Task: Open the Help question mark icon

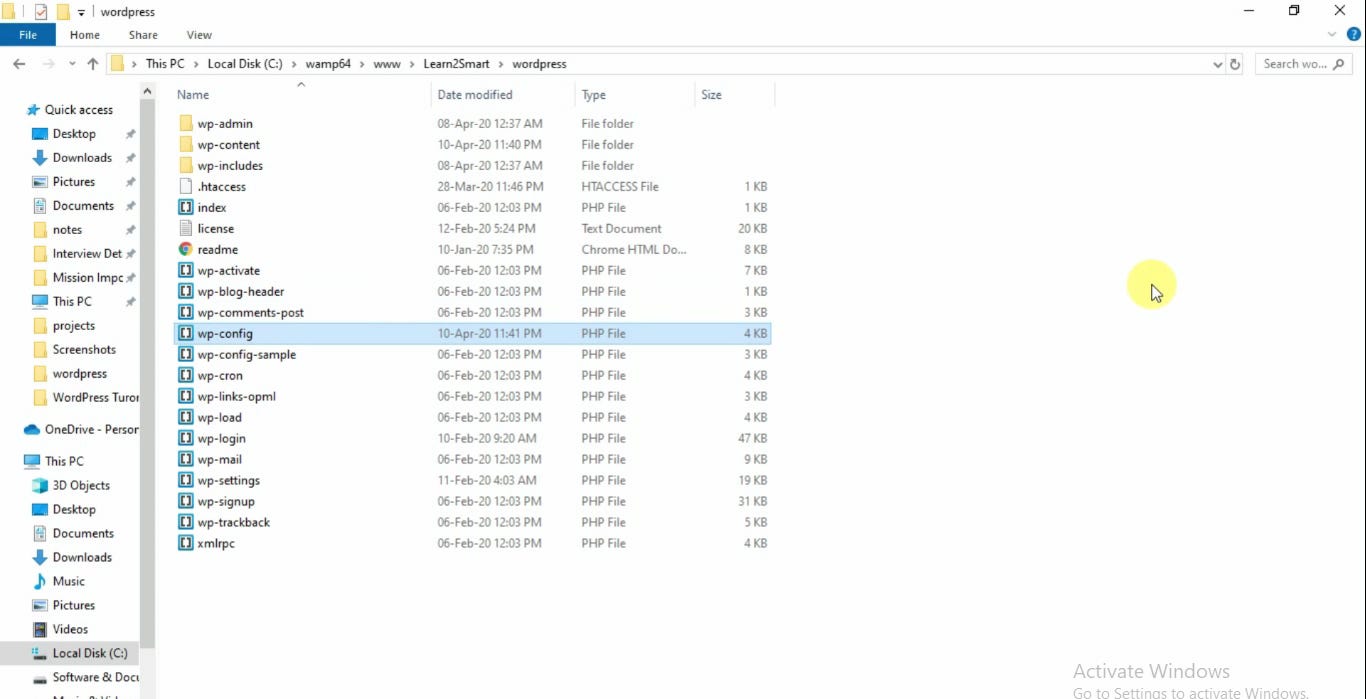Action: point(1354,34)
